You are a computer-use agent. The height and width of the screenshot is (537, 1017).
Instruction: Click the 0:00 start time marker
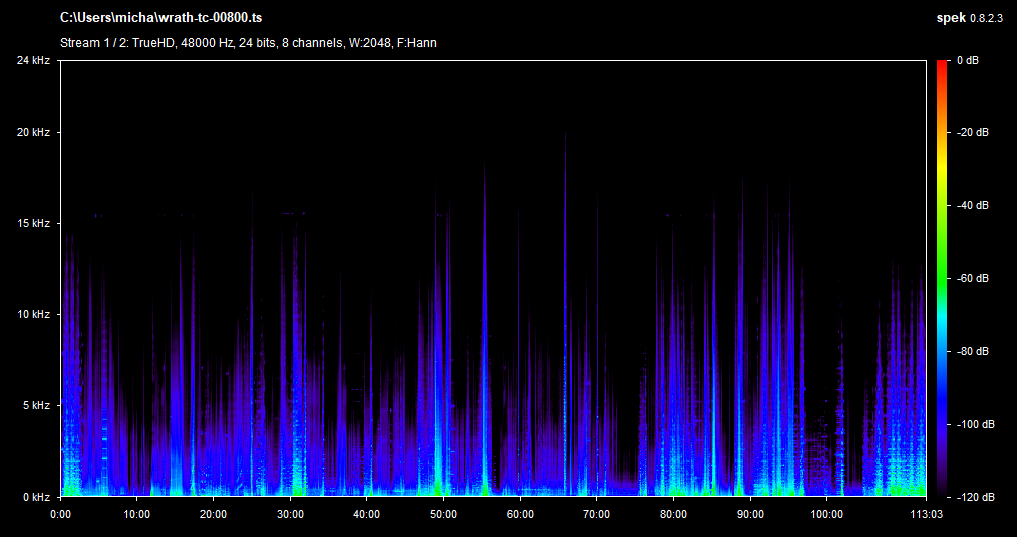(60, 514)
